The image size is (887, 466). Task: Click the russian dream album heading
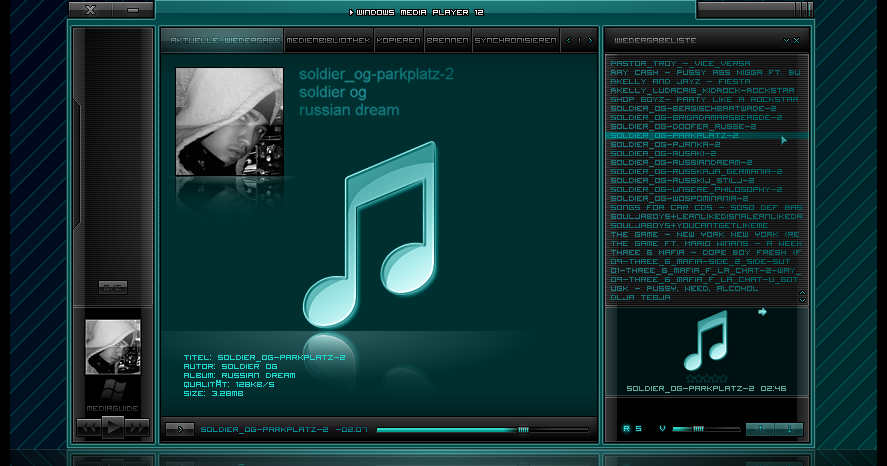[x=349, y=110]
